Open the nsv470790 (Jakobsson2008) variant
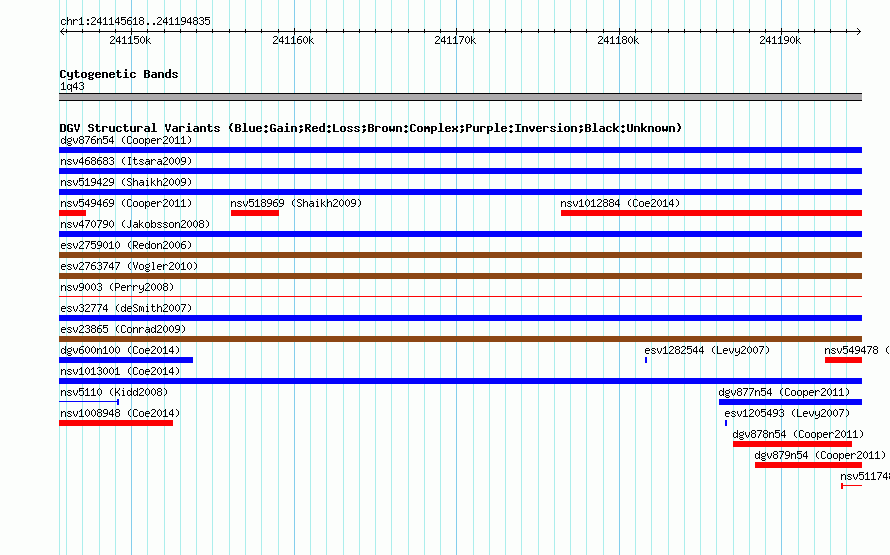Screen dimensions: 890x555 coord(135,224)
